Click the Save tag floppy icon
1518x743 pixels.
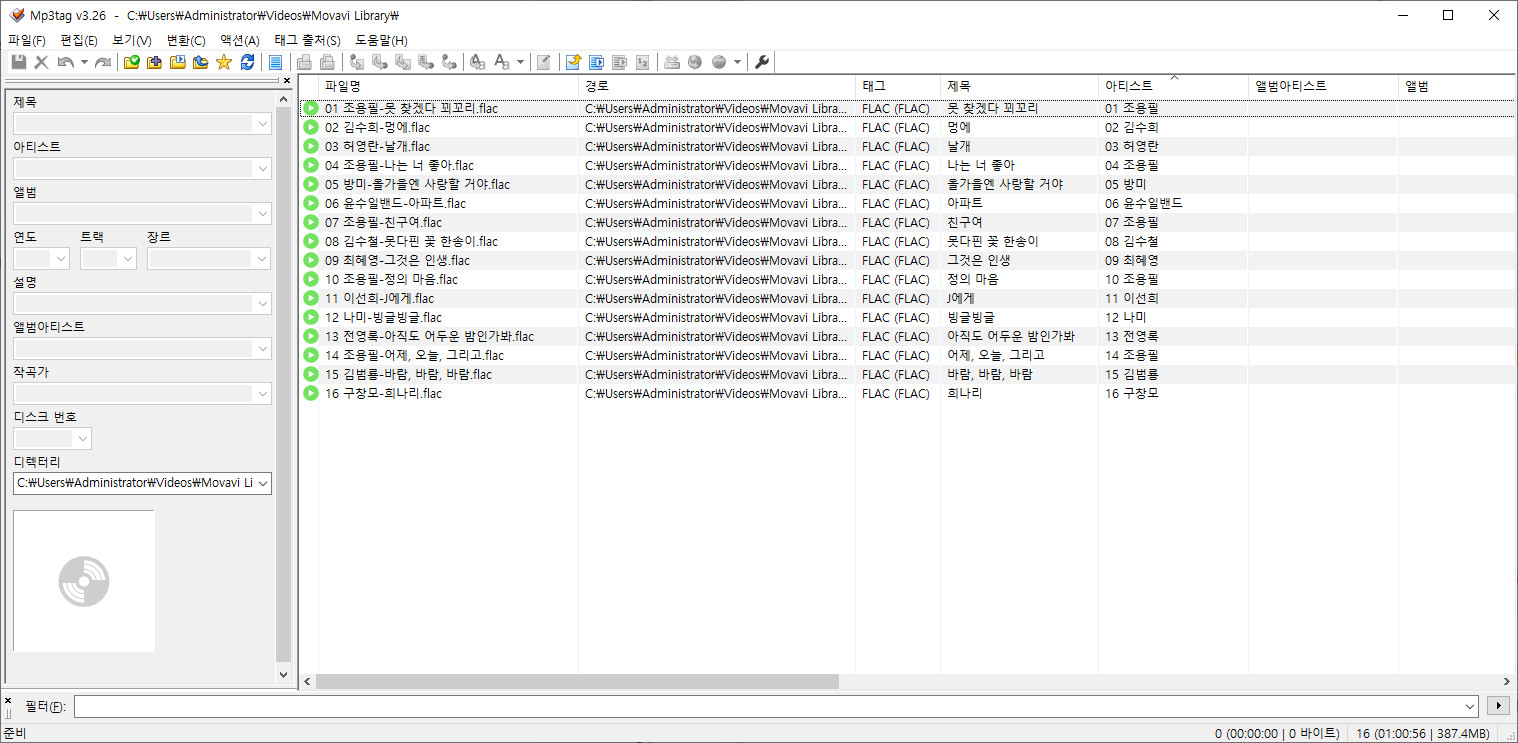pos(19,62)
